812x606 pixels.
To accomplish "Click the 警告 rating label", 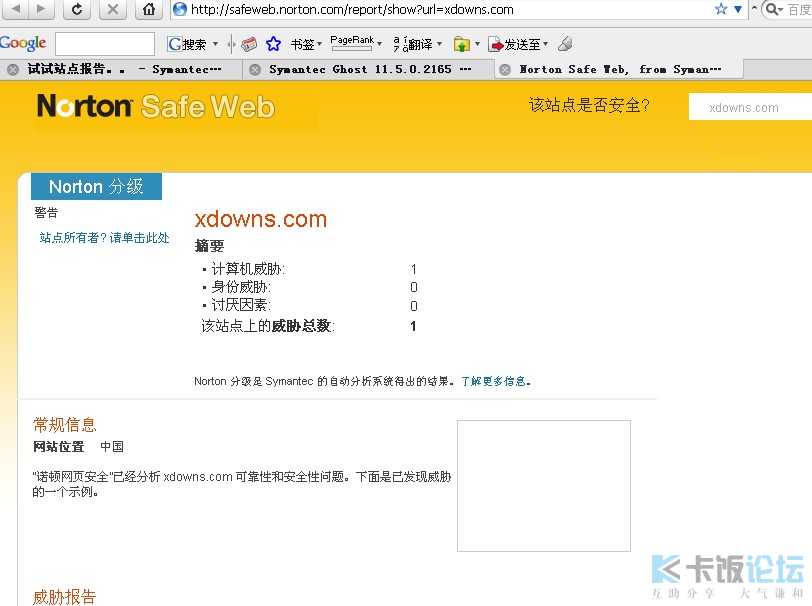I will tap(46, 212).
